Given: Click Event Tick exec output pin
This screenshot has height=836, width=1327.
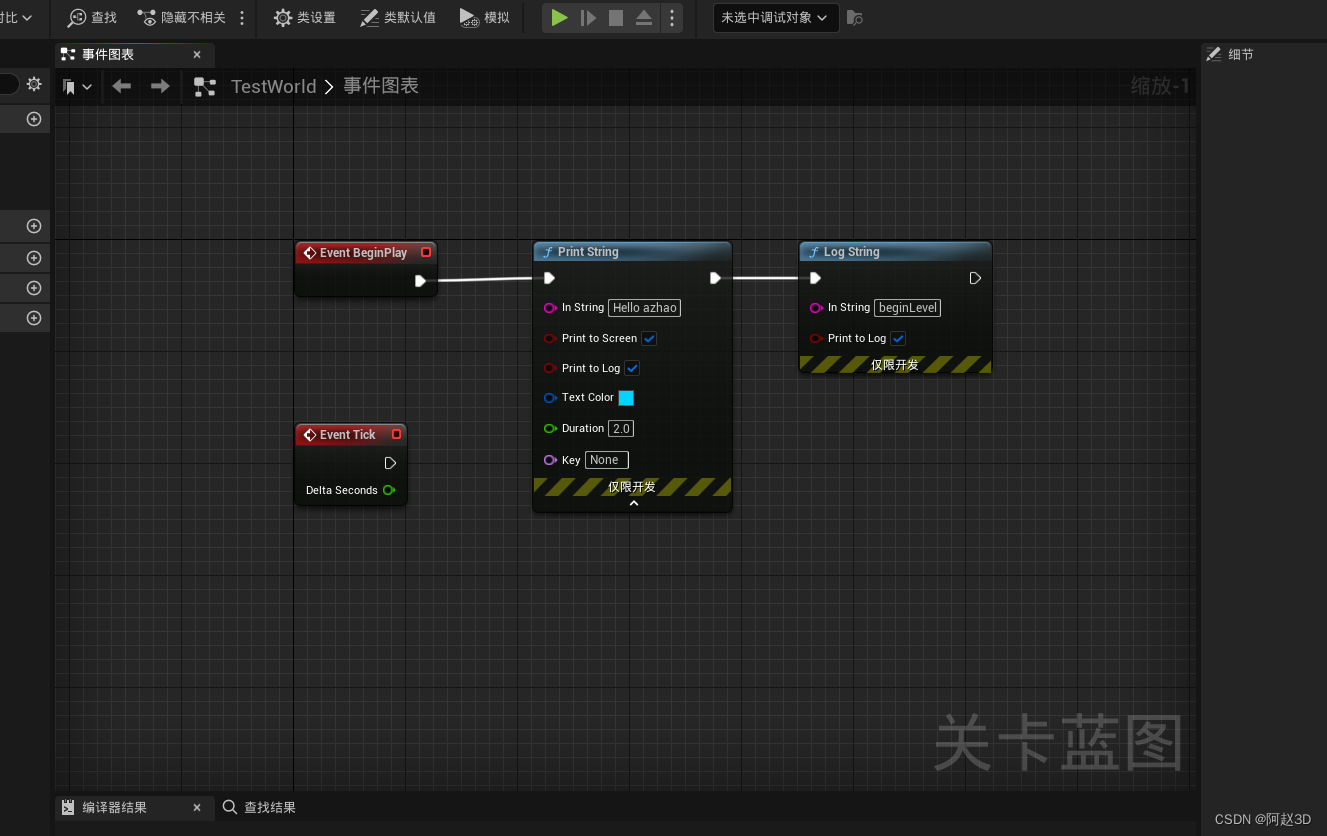Looking at the screenshot, I should coord(390,463).
